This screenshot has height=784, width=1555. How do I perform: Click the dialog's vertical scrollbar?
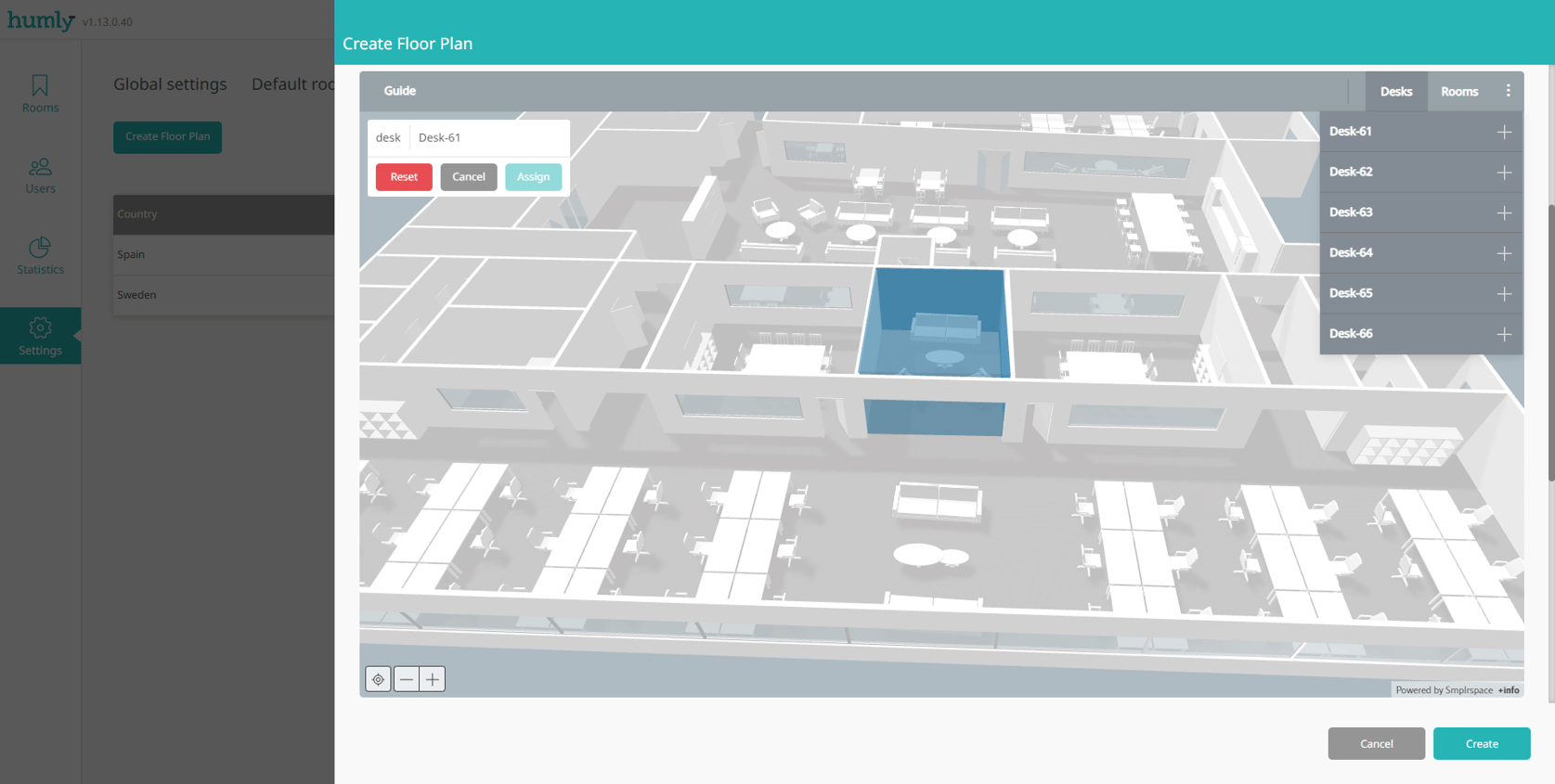click(1551, 341)
